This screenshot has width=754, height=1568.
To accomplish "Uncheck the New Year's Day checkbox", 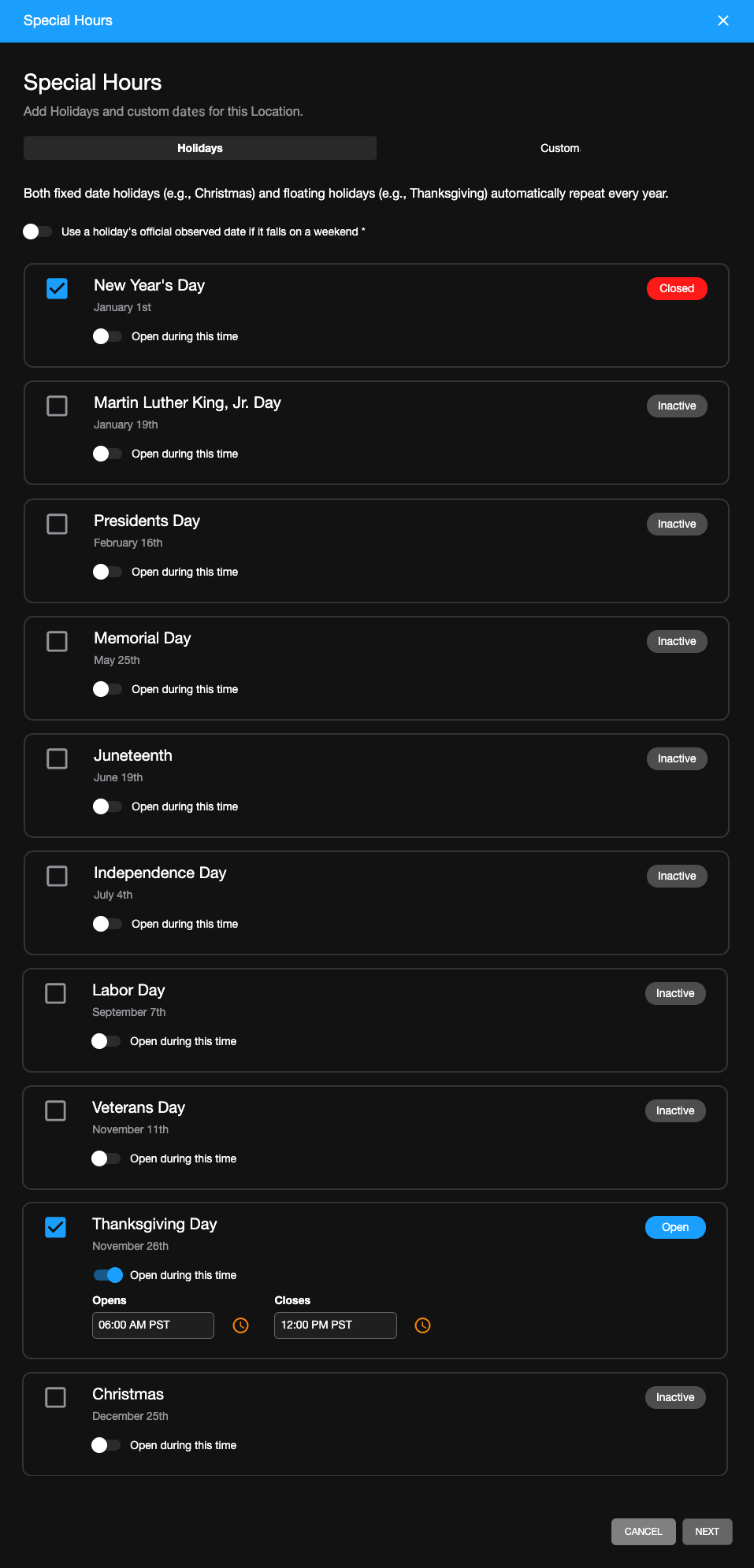I will click(56, 289).
